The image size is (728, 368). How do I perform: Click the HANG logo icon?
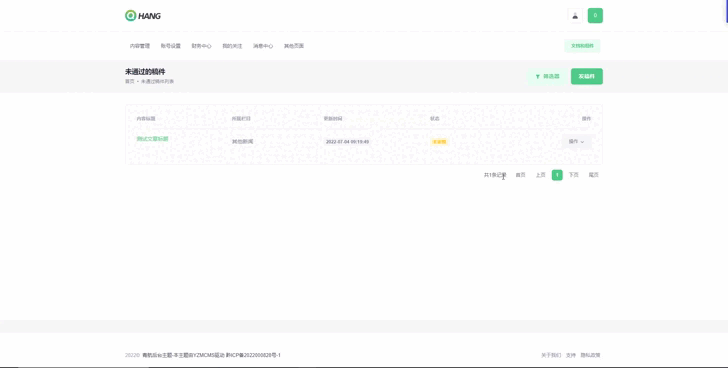coord(130,16)
